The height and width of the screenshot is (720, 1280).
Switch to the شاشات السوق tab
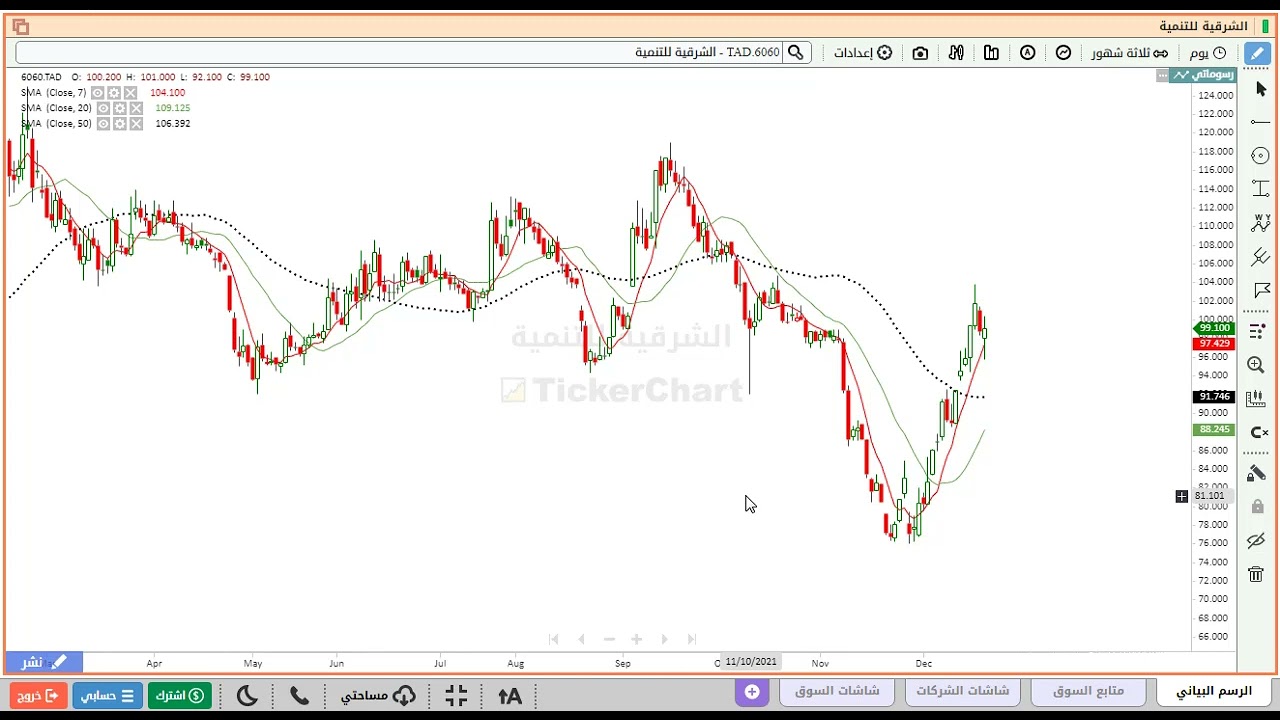pos(837,691)
